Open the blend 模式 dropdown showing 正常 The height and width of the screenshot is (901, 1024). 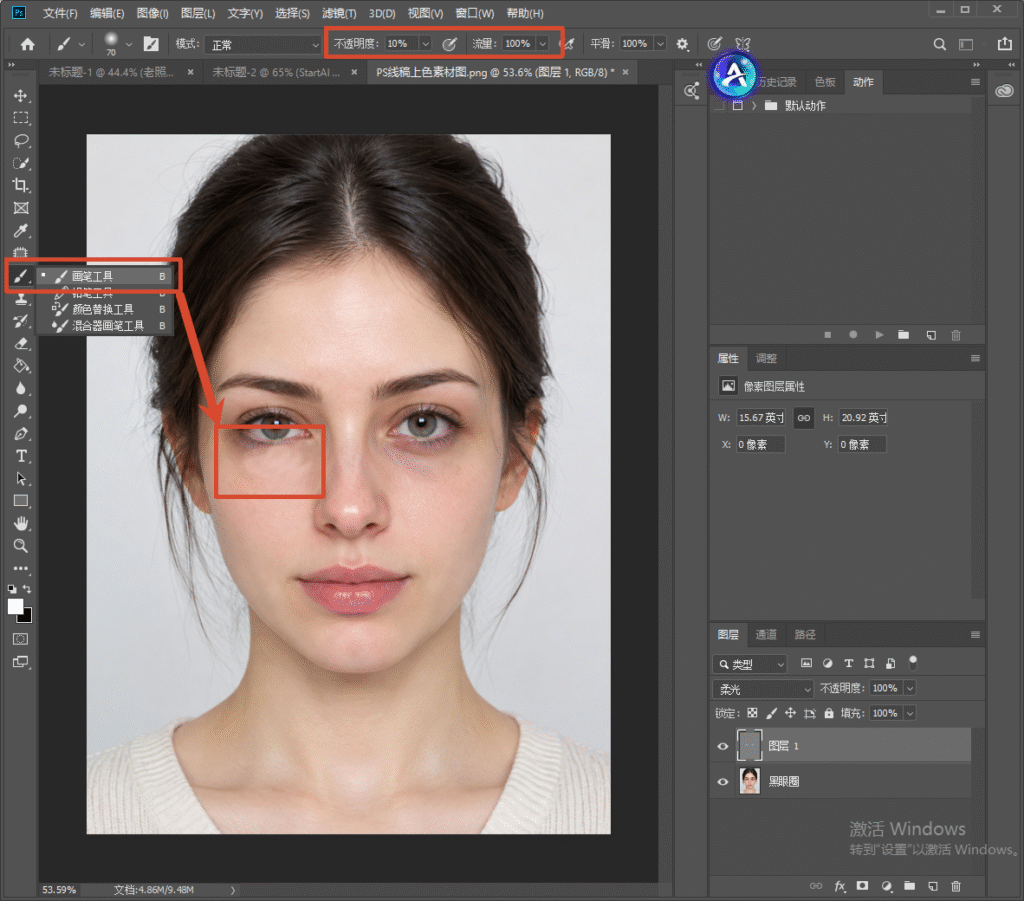[x=263, y=44]
